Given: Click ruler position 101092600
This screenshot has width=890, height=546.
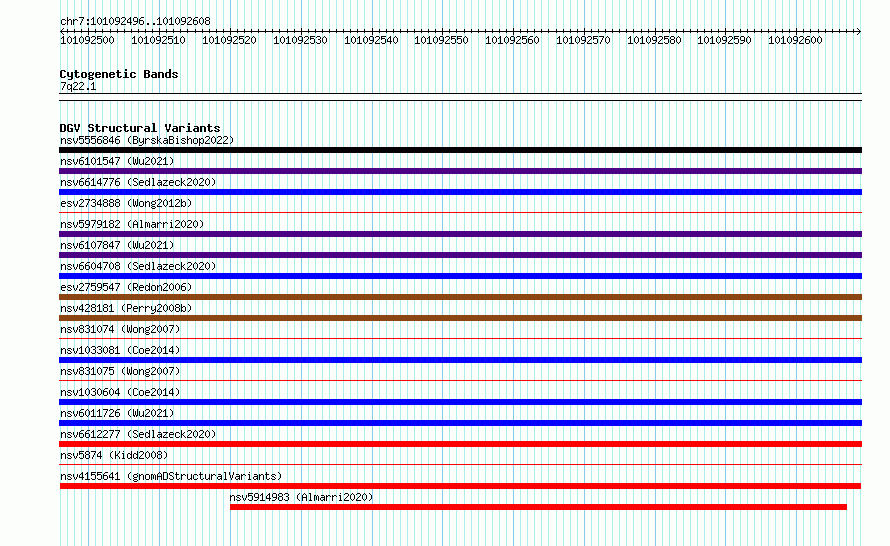Looking at the screenshot, I should 795,40.
